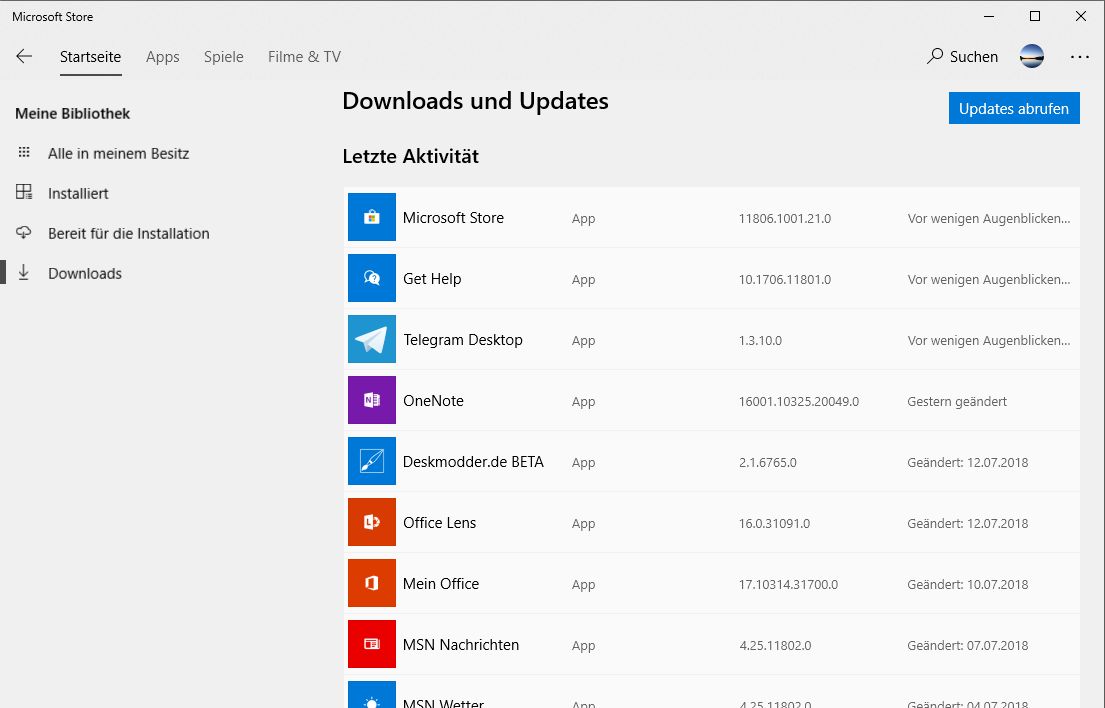Click the Get Help app icon
The height and width of the screenshot is (708, 1105).
[x=372, y=278]
